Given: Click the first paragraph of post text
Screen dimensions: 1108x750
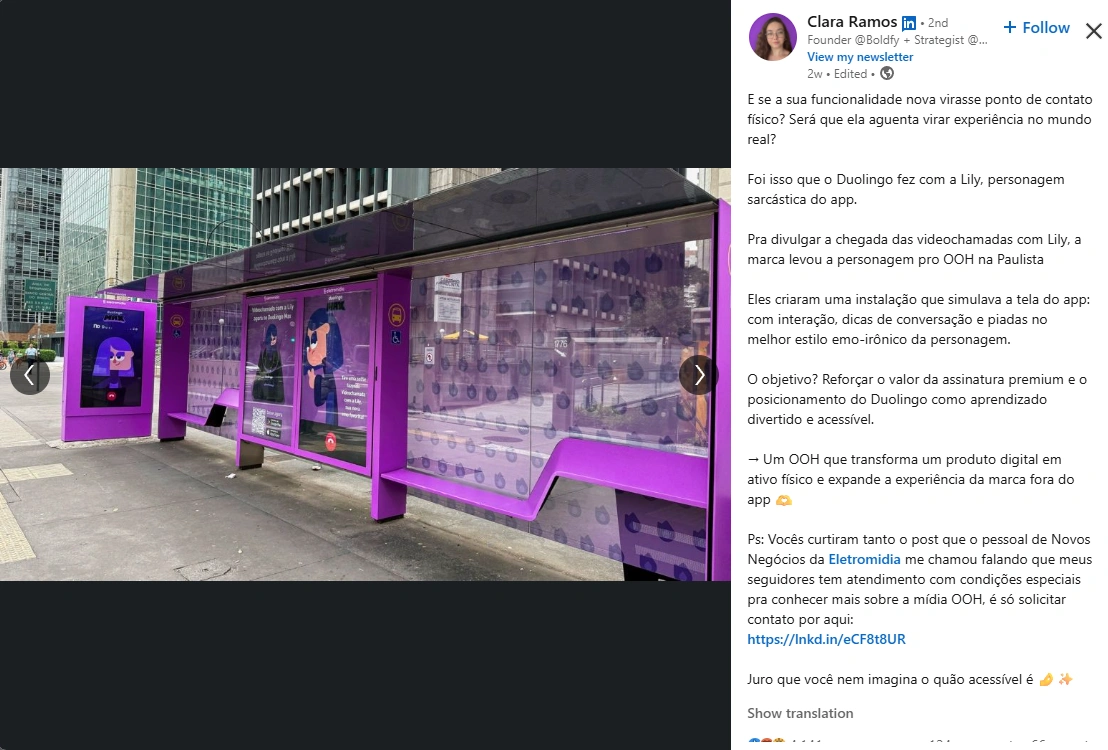Looking at the screenshot, I should [919, 119].
